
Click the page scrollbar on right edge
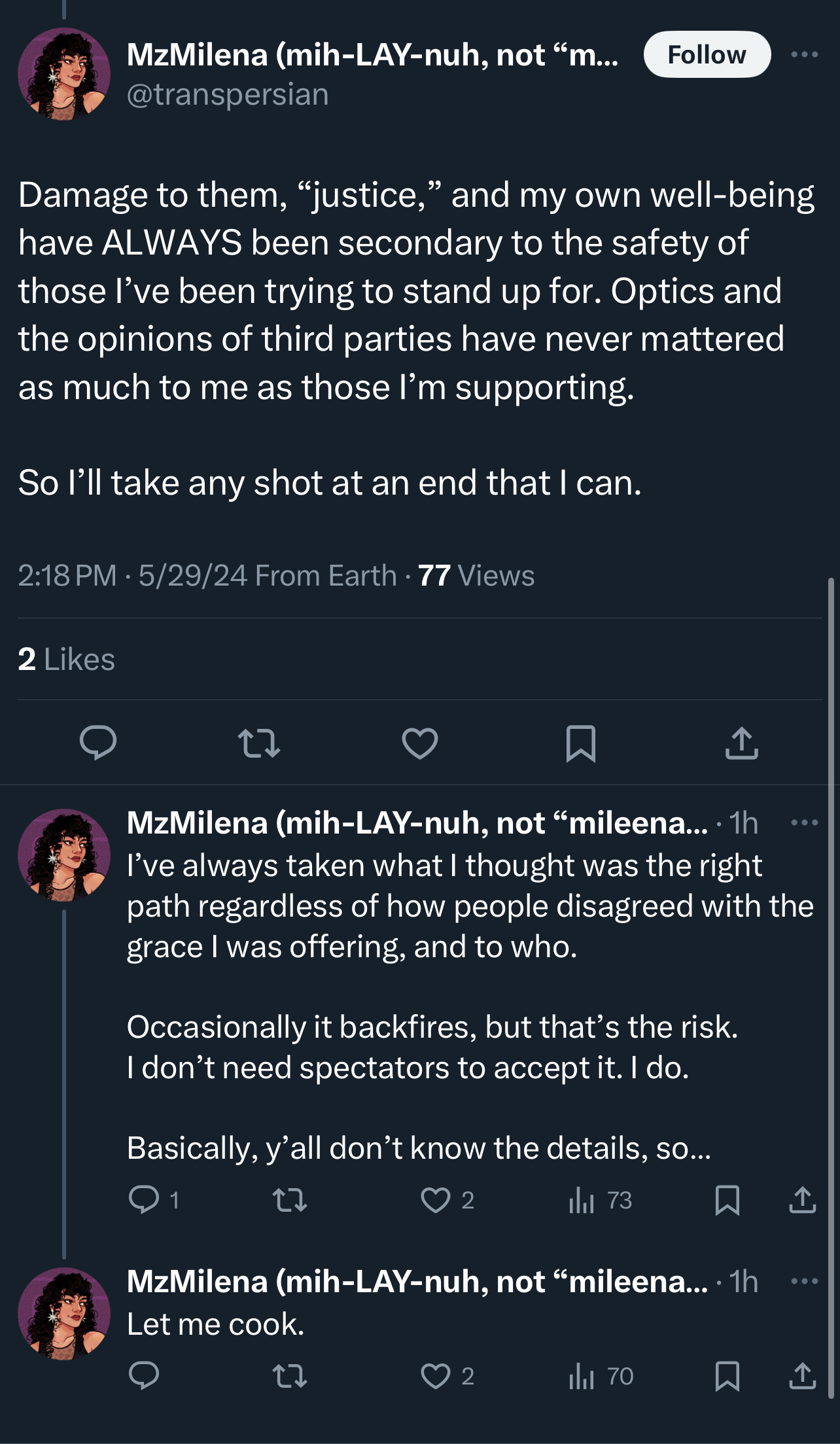pos(831,981)
